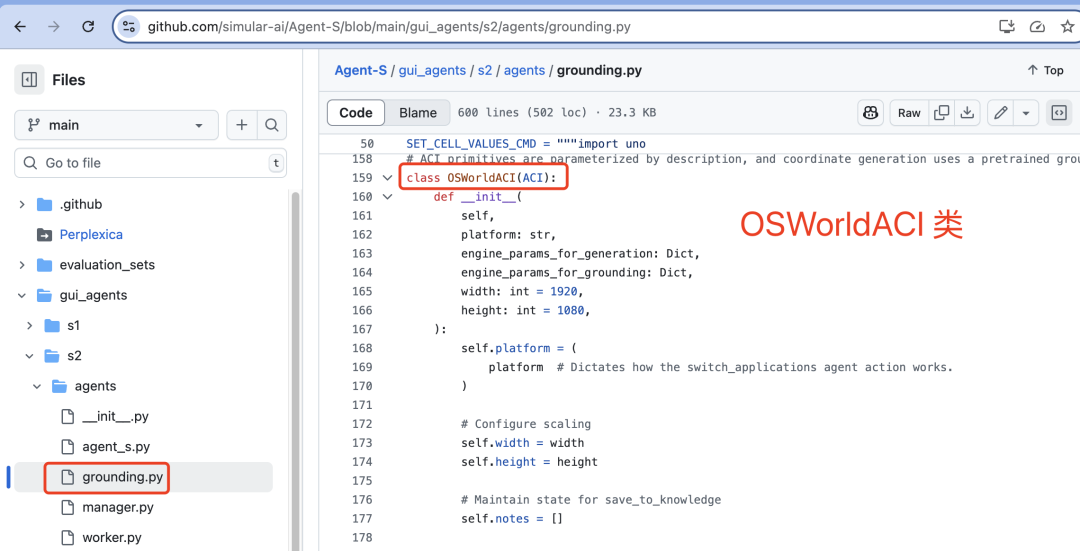Click the s1 folder name
The image size is (1080, 551).
click(x=74, y=326)
